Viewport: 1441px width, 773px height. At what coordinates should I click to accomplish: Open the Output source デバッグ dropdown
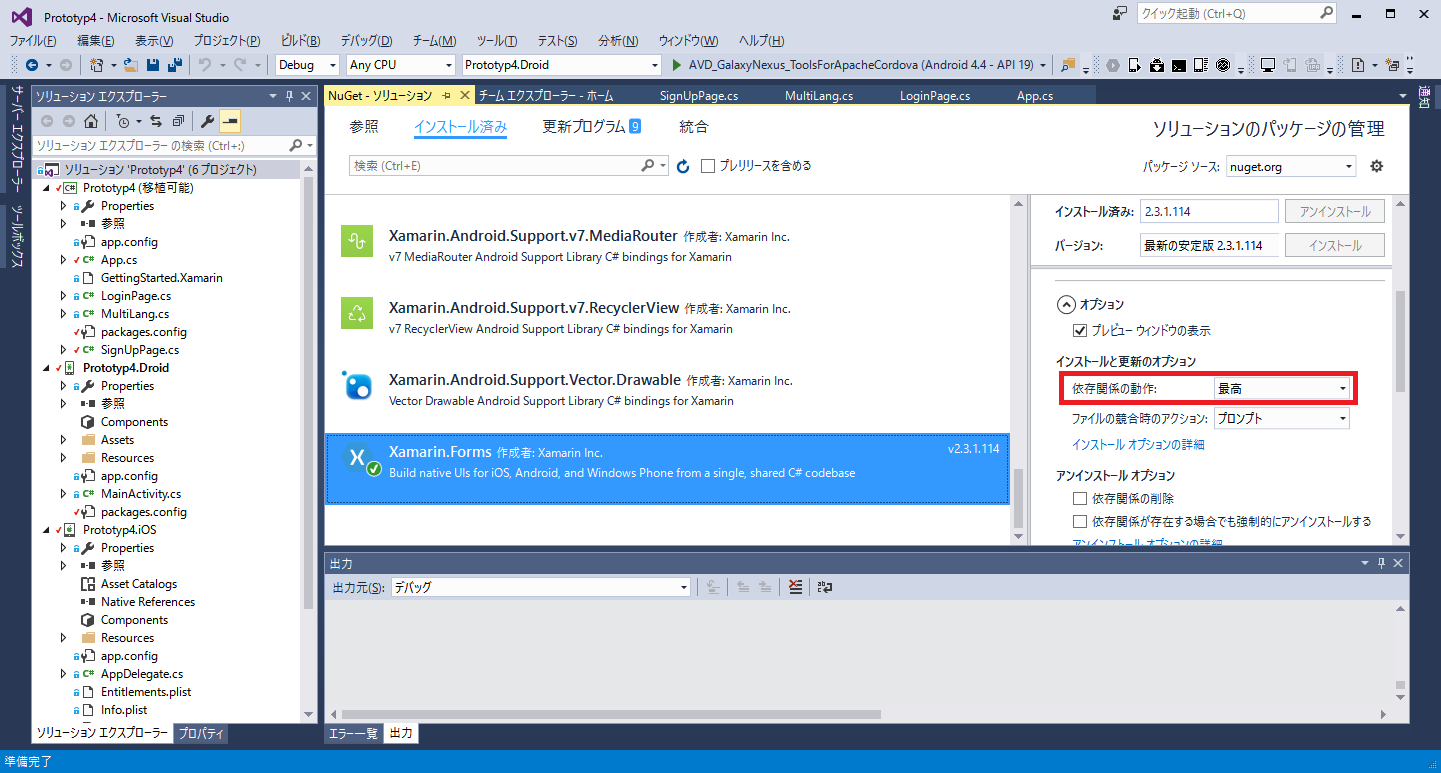(540, 588)
